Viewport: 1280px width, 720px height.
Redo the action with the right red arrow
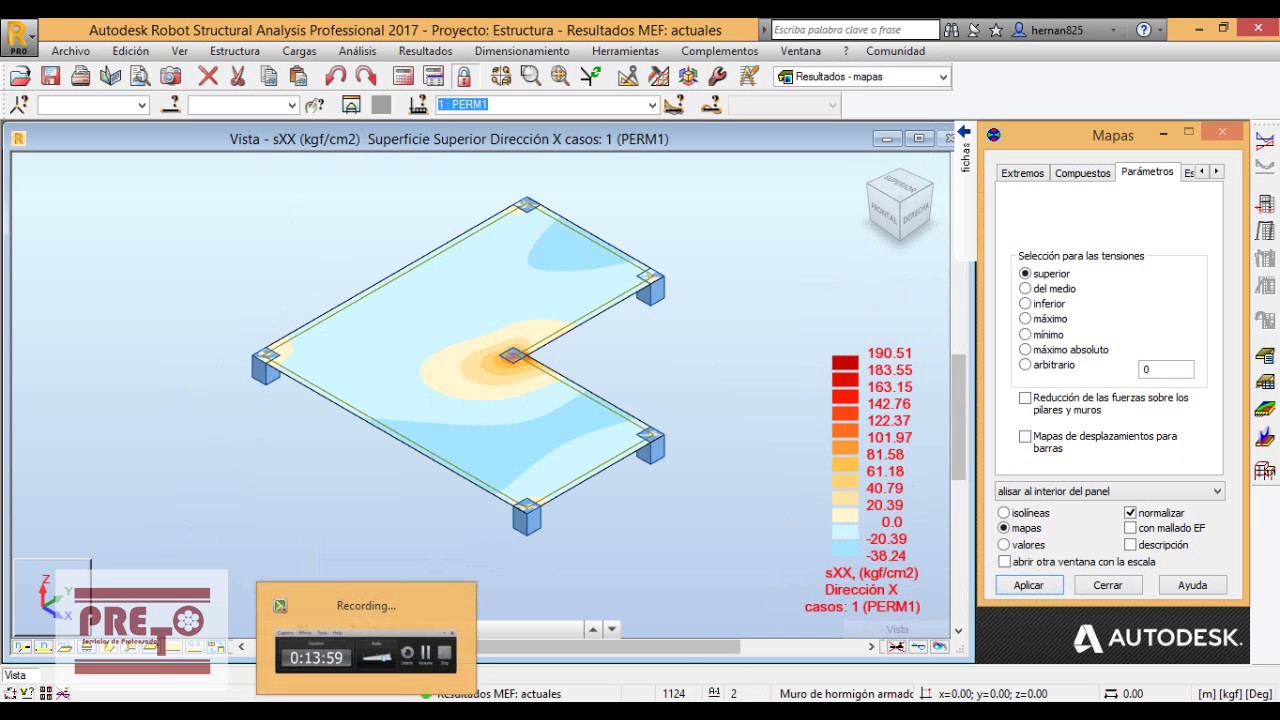[x=366, y=76]
